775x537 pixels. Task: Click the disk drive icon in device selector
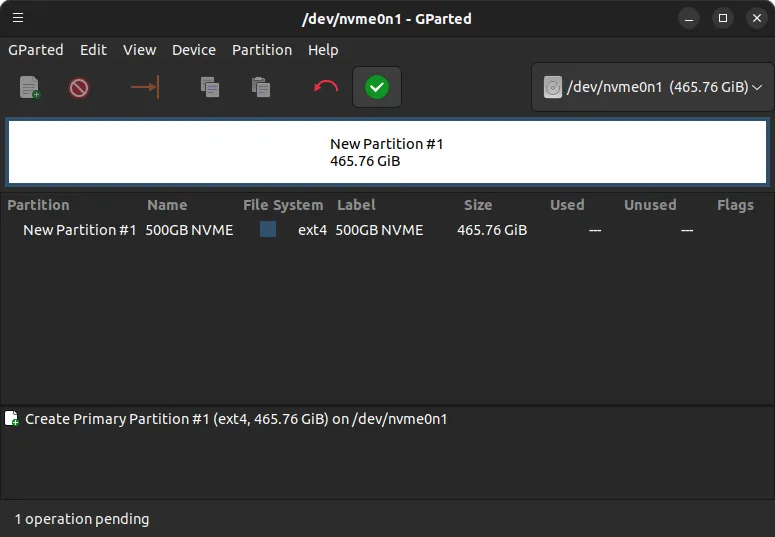553,87
